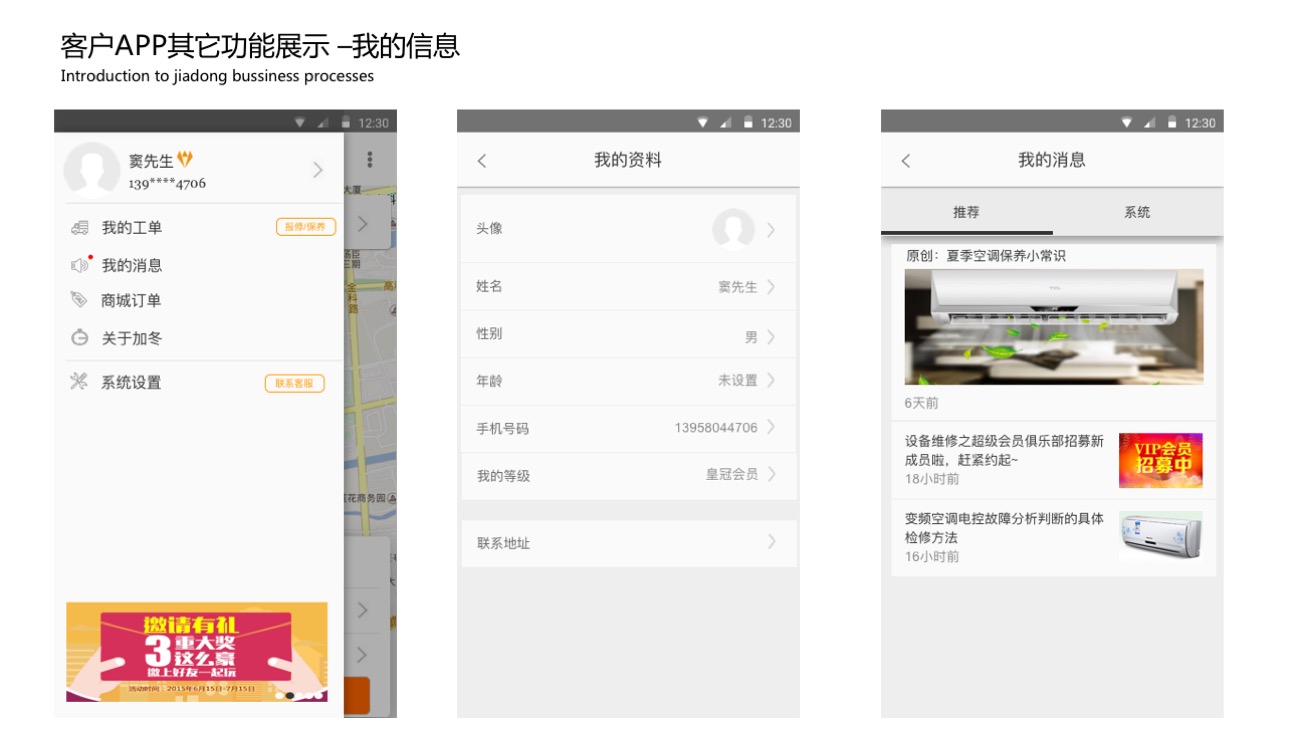1300x731 pixels.
Task: Open the 性别 row chevron
Action: coord(771,337)
